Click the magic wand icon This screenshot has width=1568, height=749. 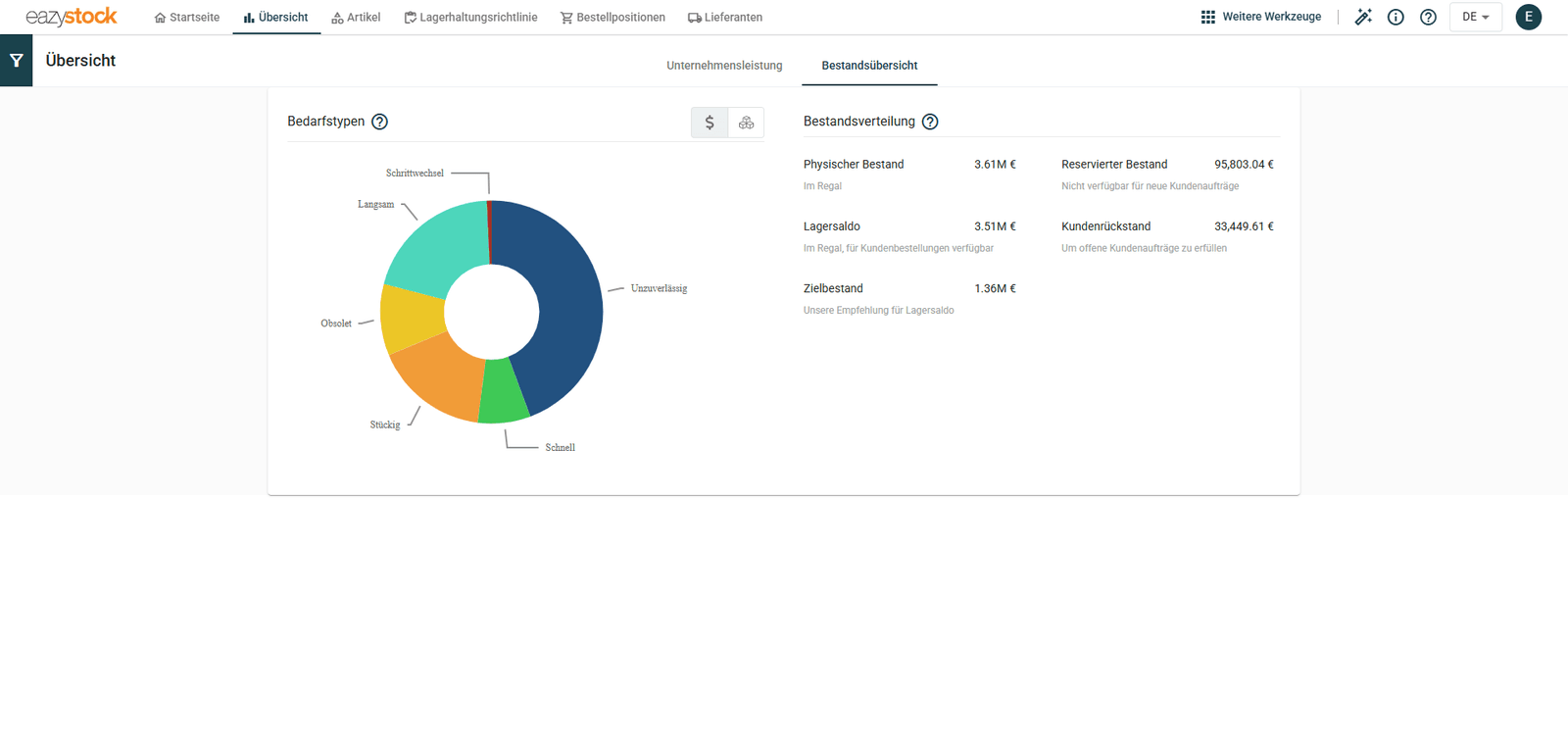[x=1363, y=17]
